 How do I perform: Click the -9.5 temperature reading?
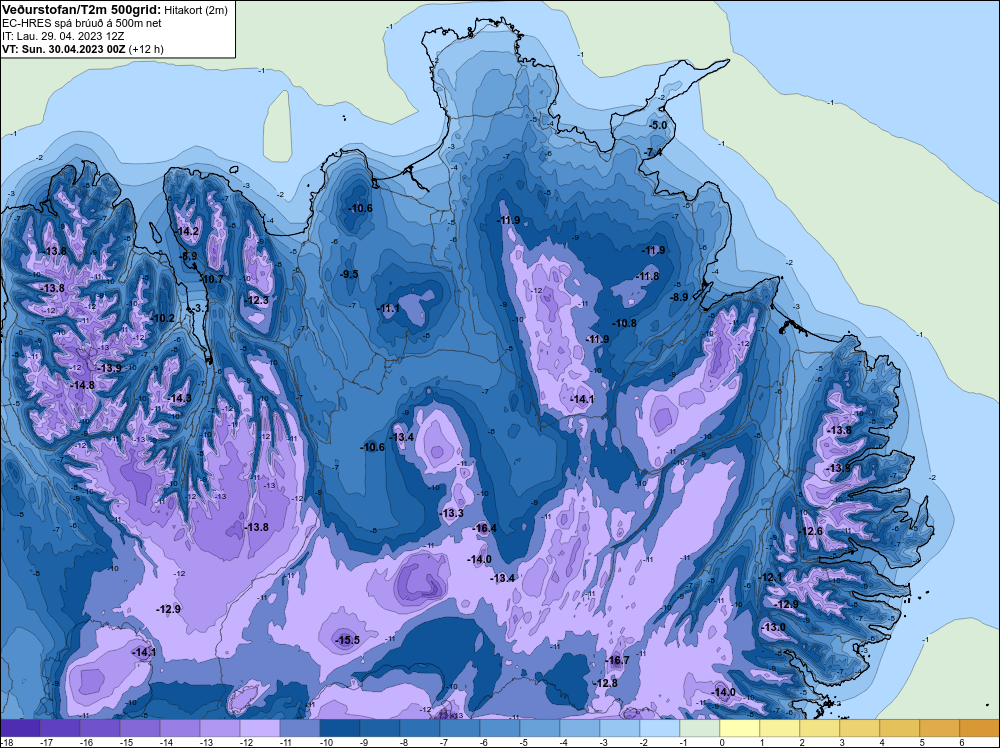[349, 274]
